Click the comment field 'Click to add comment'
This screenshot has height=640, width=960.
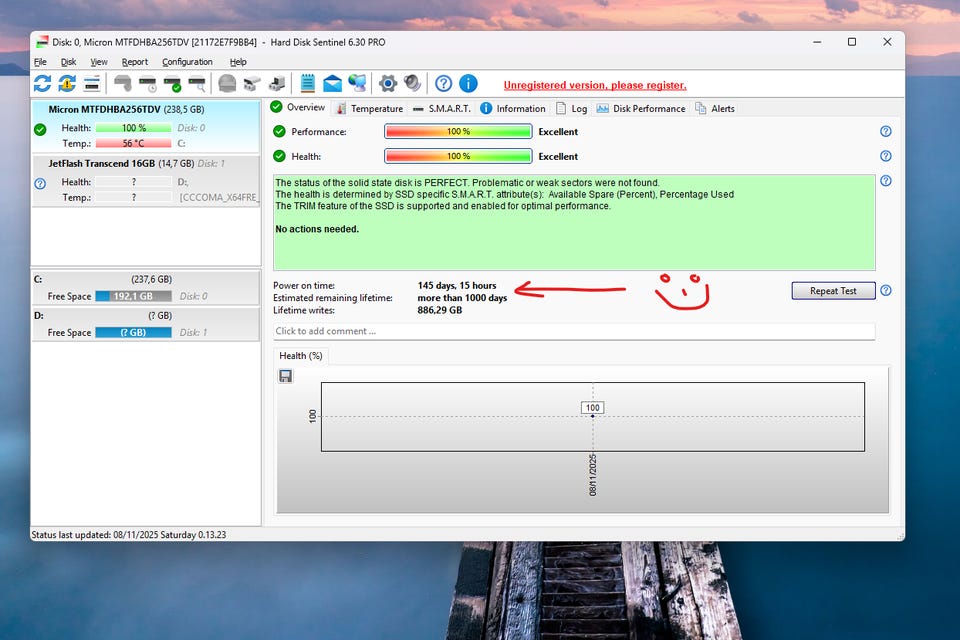tap(574, 331)
